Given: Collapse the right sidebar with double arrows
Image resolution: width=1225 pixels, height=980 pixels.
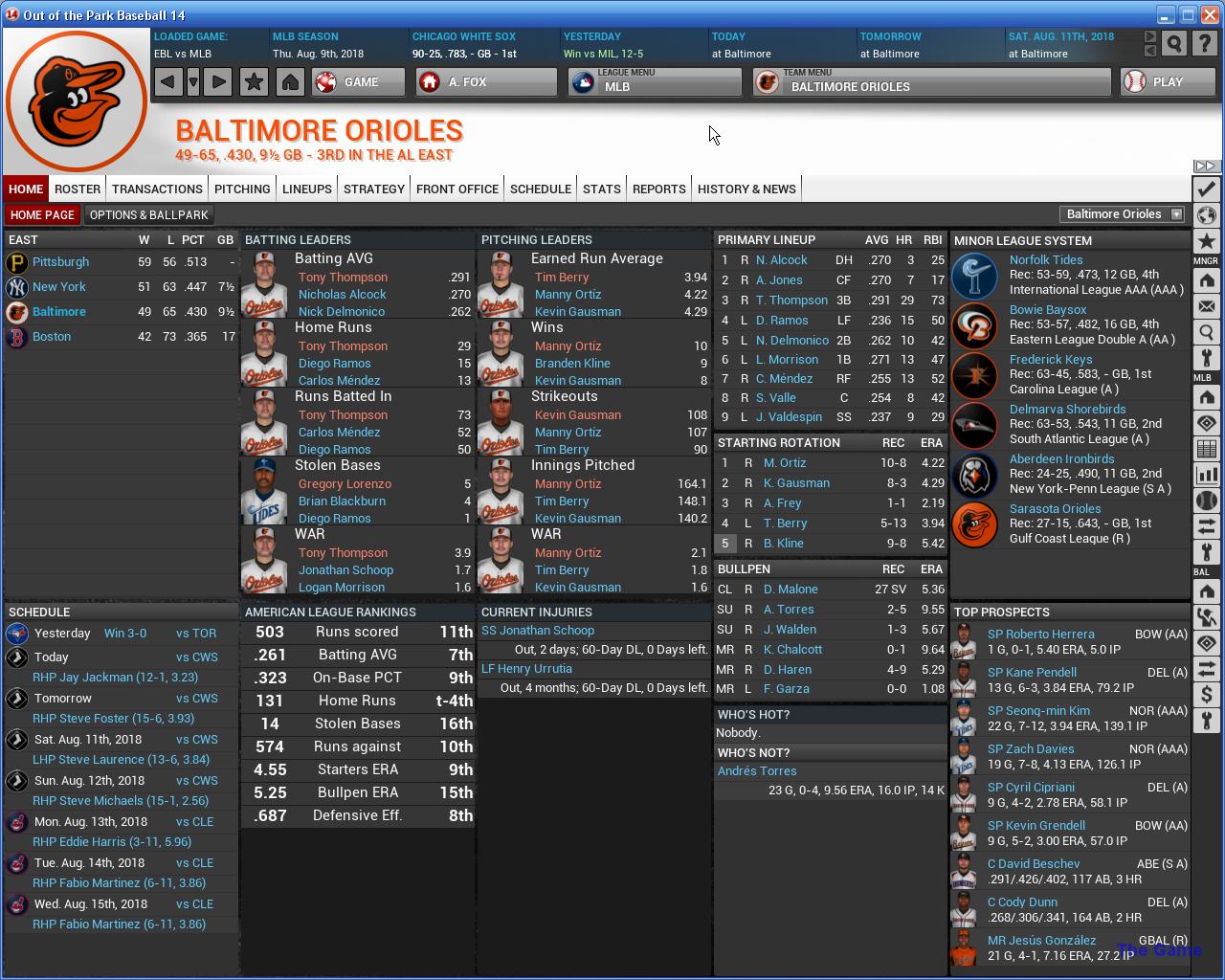Looking at the screenshot, I should pyautogui.click(x=1206, y=167).
